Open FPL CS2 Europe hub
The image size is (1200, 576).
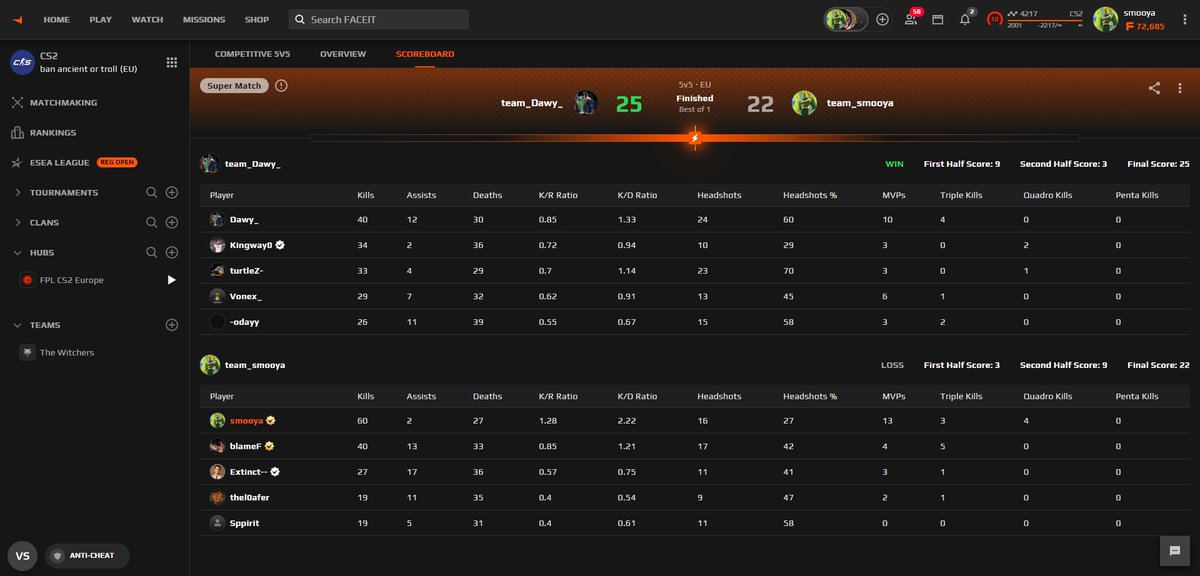click(71, 280)
